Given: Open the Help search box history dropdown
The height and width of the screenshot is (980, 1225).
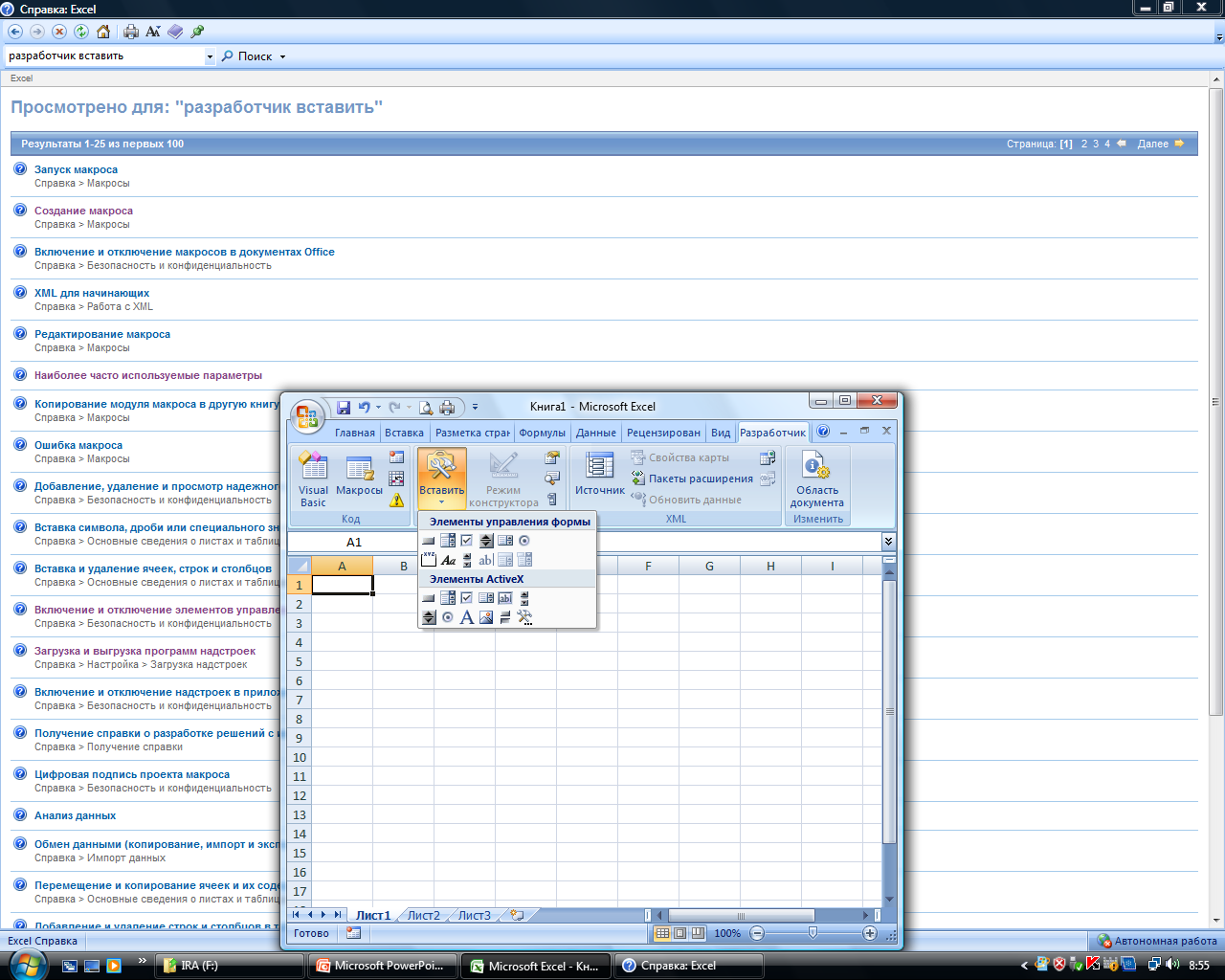Looking at the screenshot, I should pyautogui.click(x=211, y=56).
